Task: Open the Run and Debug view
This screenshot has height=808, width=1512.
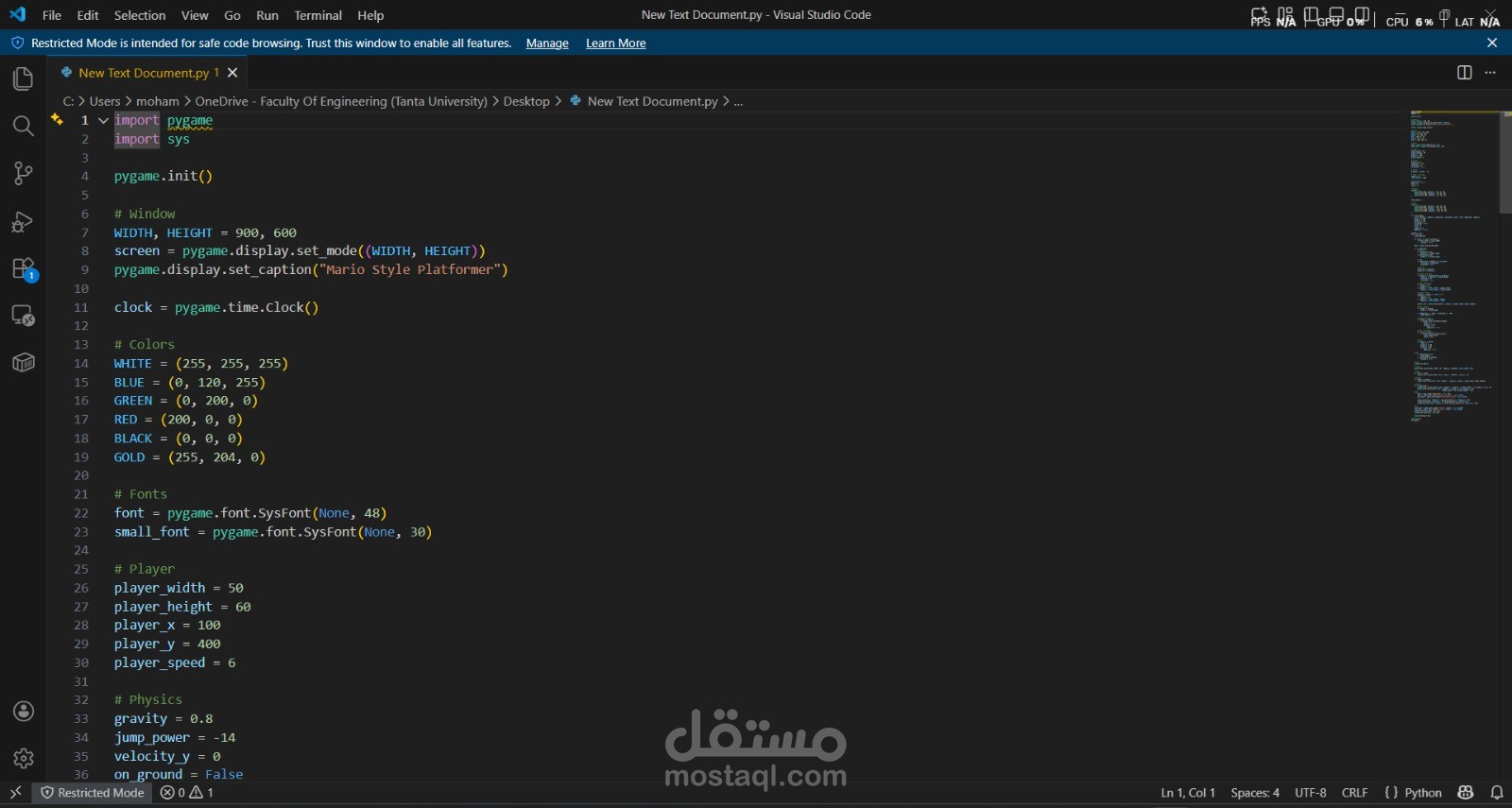Action: (x=23, y=221)
